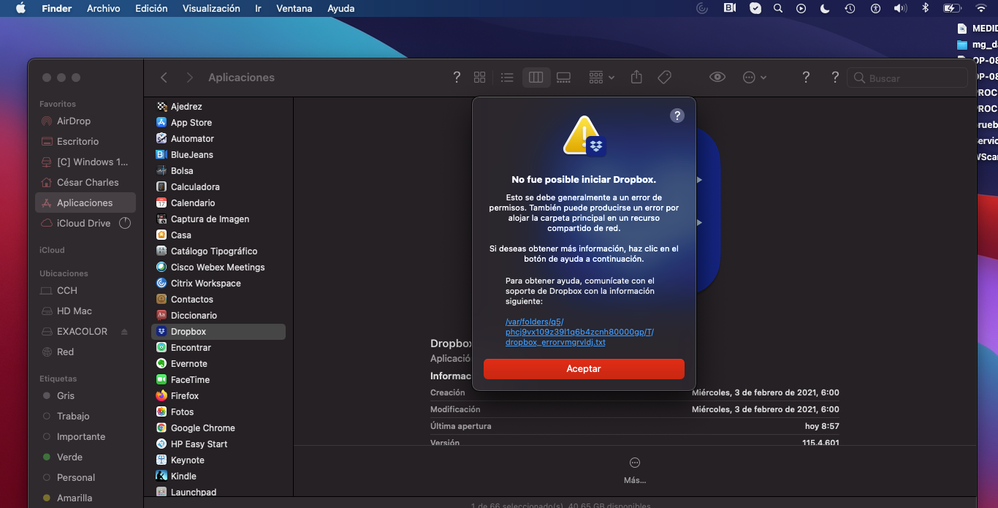Image resolution: width=998 pixels, height=508 pixels.
Task: Click the tag icon in Finder toolbar
Action: [x=664, y=77]
